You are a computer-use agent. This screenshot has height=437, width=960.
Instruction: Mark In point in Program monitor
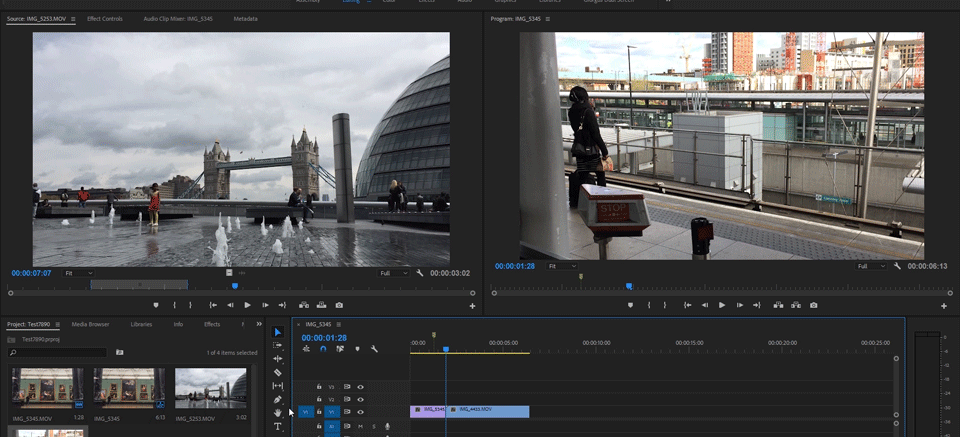tap(649, 305)
